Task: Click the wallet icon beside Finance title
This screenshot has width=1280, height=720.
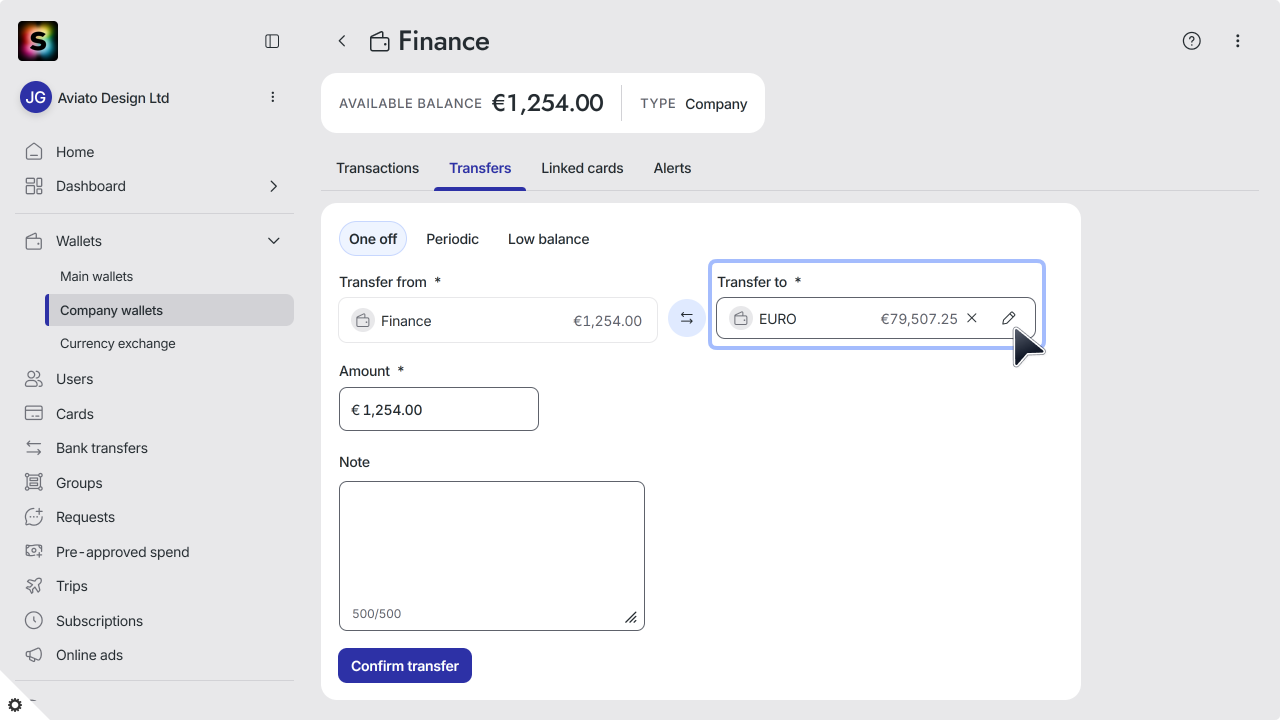Action: (379, 41)
